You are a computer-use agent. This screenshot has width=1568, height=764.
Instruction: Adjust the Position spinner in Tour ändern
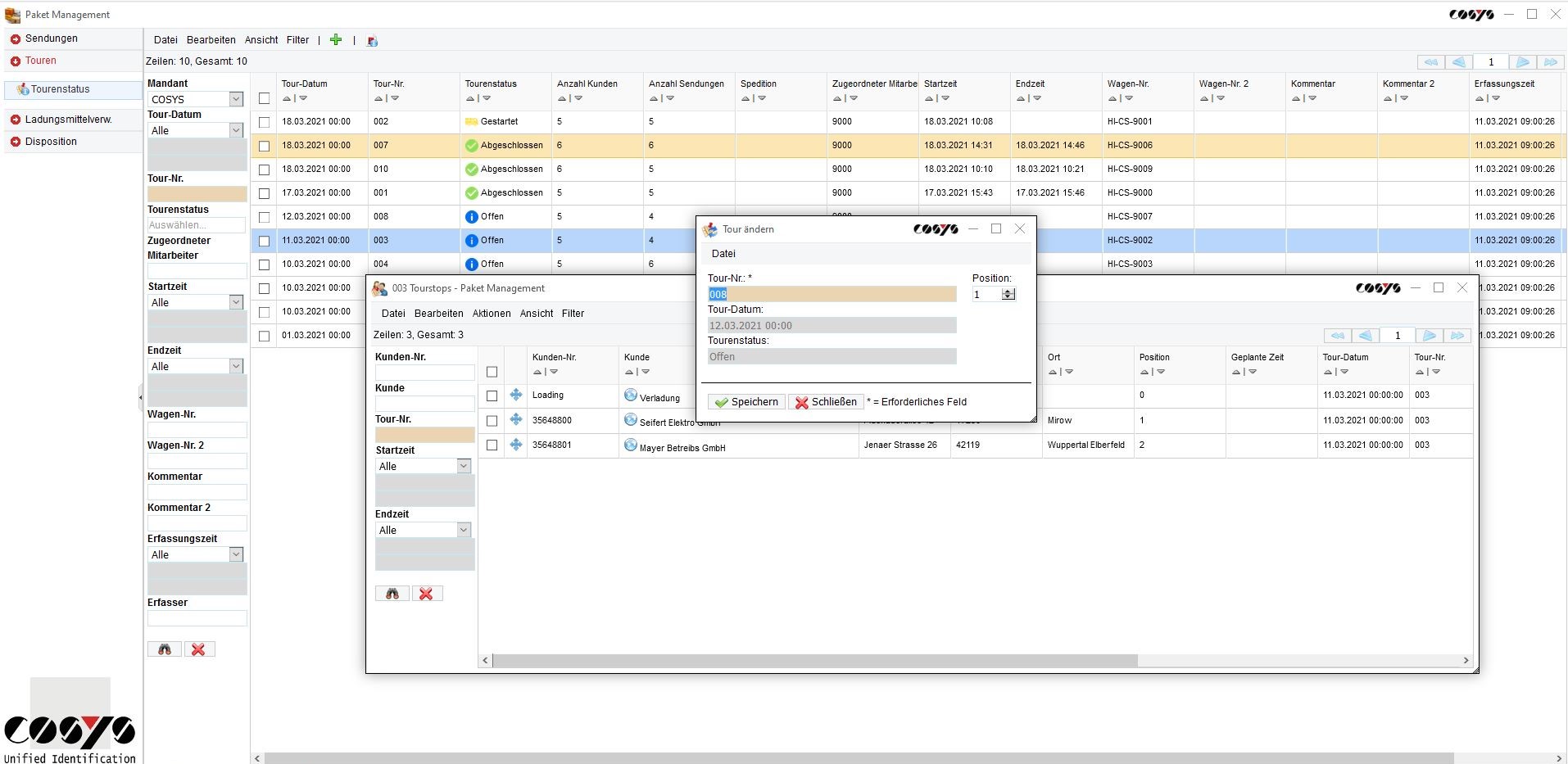1008,294
